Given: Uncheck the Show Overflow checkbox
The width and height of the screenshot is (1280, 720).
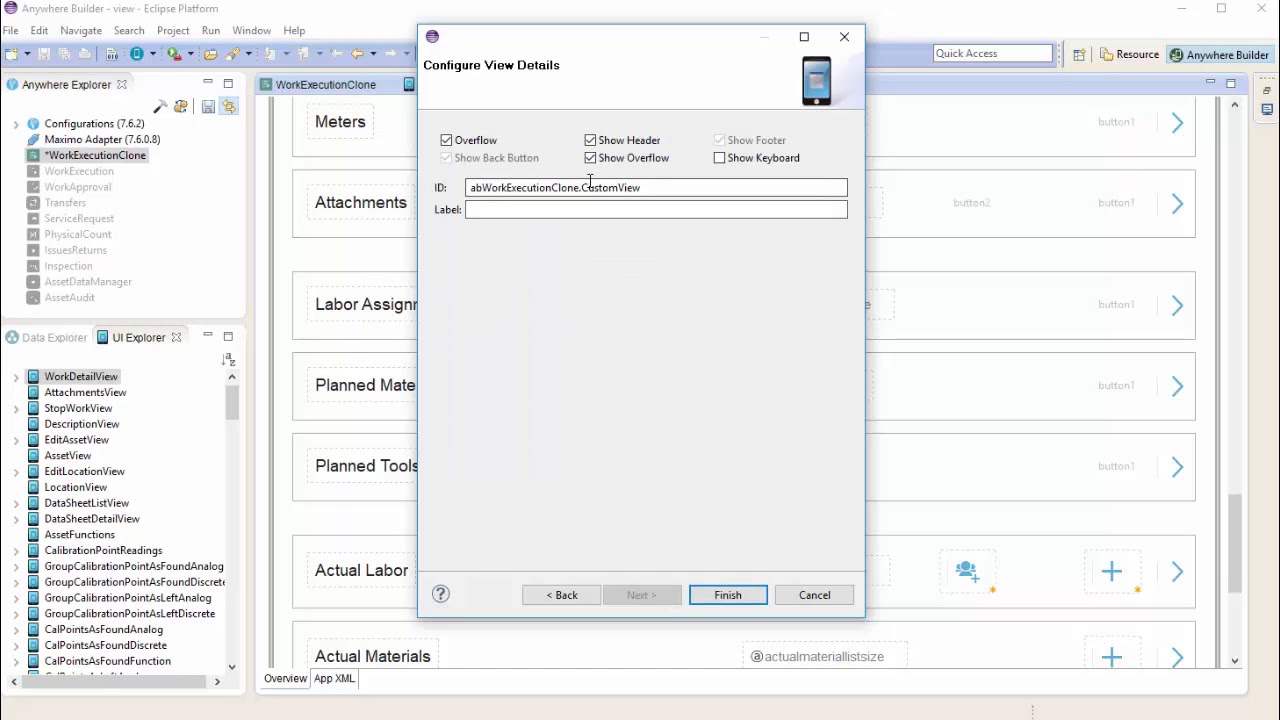Looking at the screenshot, I should tap(590, 158).
